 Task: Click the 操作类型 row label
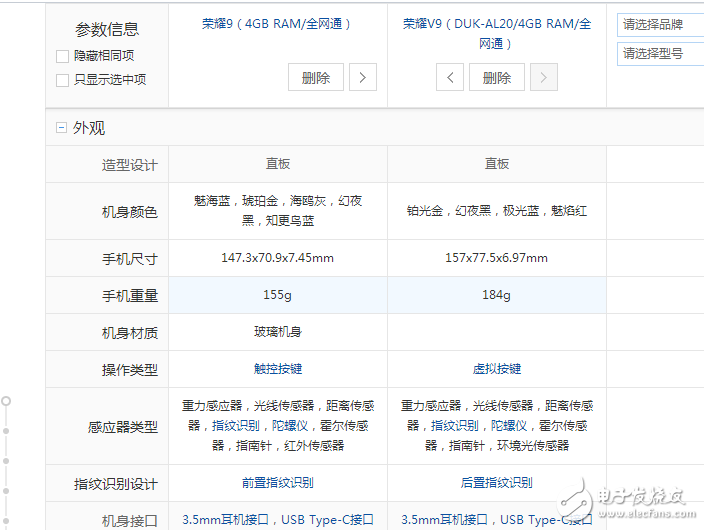130,370
